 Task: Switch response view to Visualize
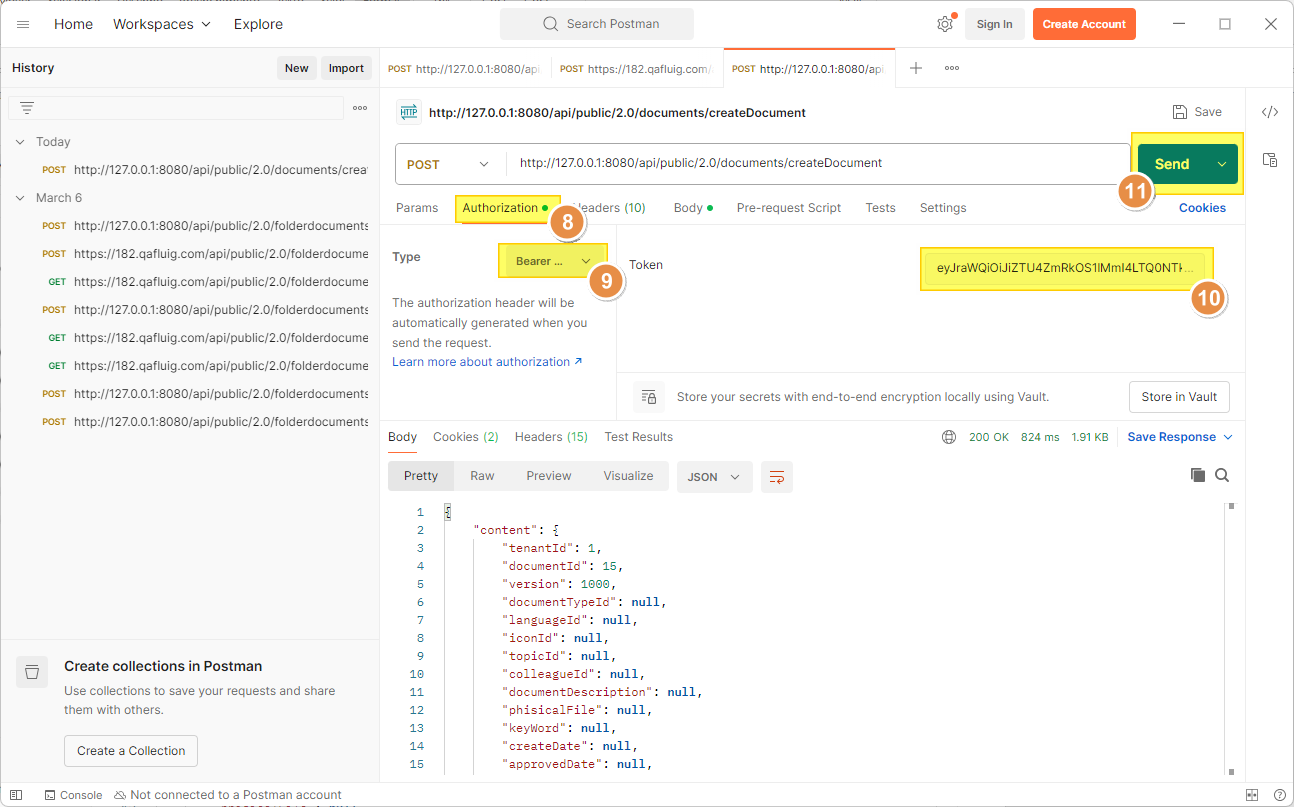(x=628, y=476)
